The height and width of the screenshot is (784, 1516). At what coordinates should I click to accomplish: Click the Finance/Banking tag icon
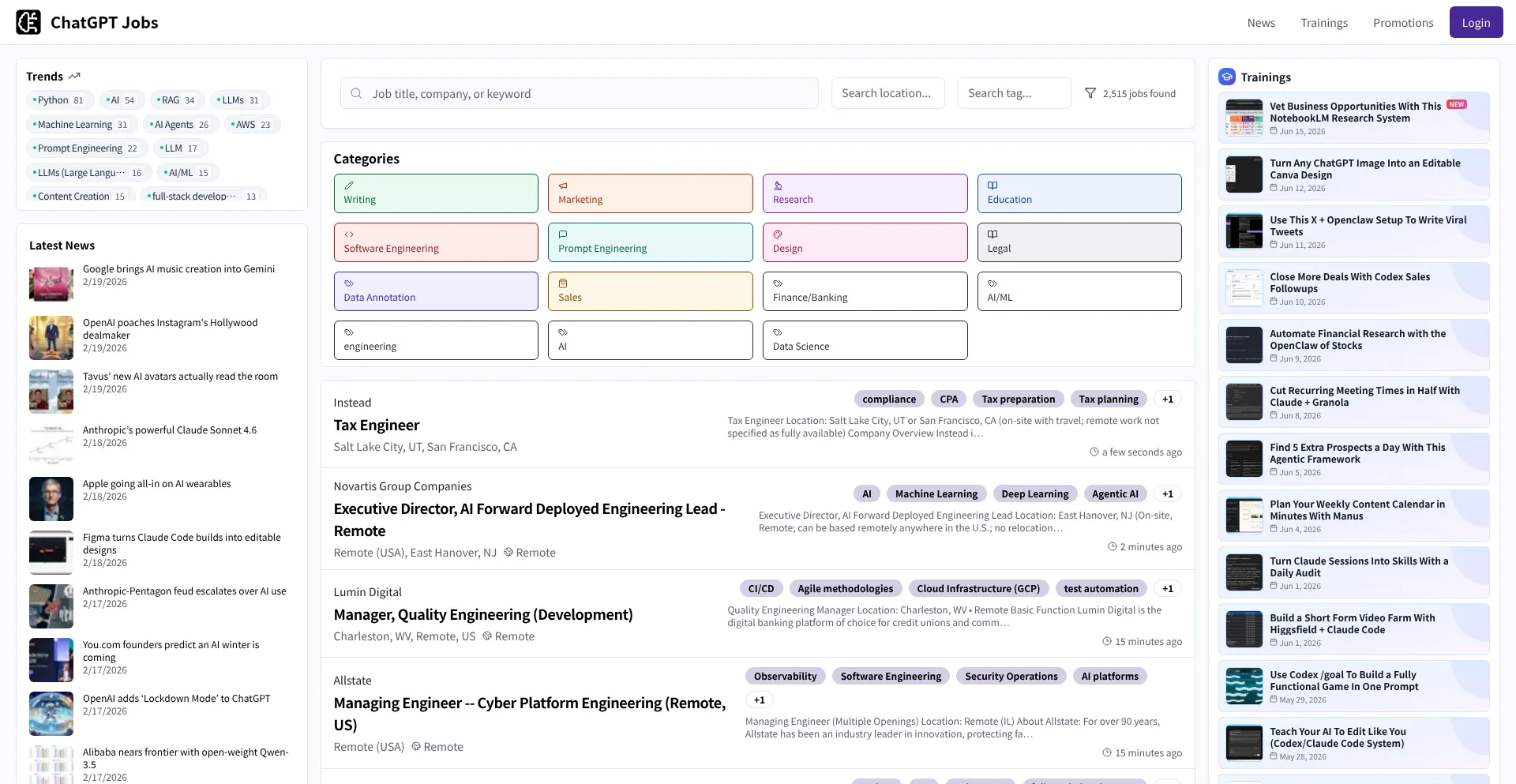[x=778, y=283]
